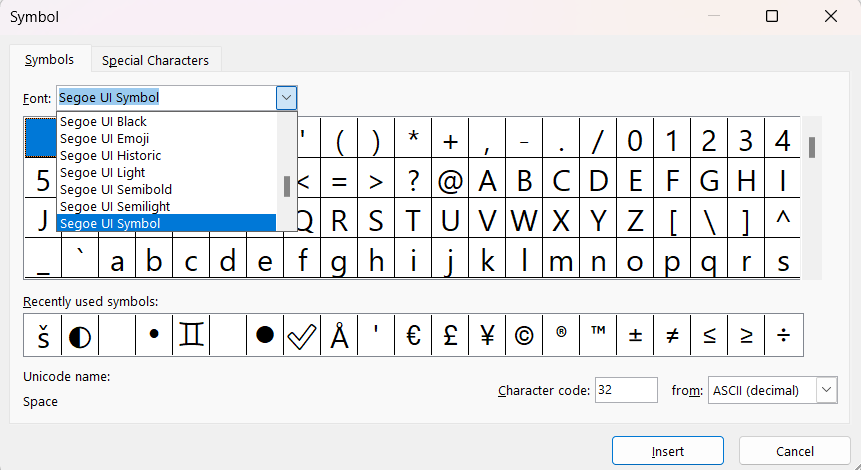Screen dimensions: 861x470
Task: Choose the plus-minus ± symbol
Action: [x=635, y=335]
